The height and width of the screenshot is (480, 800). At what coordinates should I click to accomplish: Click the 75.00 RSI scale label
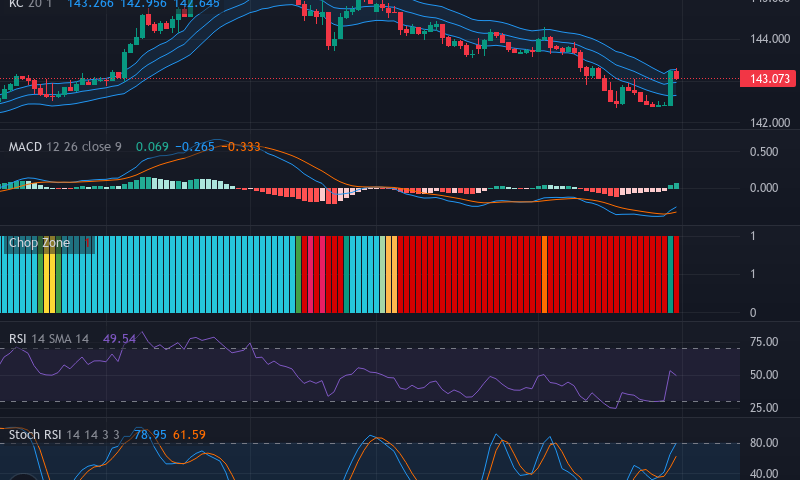(764, 342)
